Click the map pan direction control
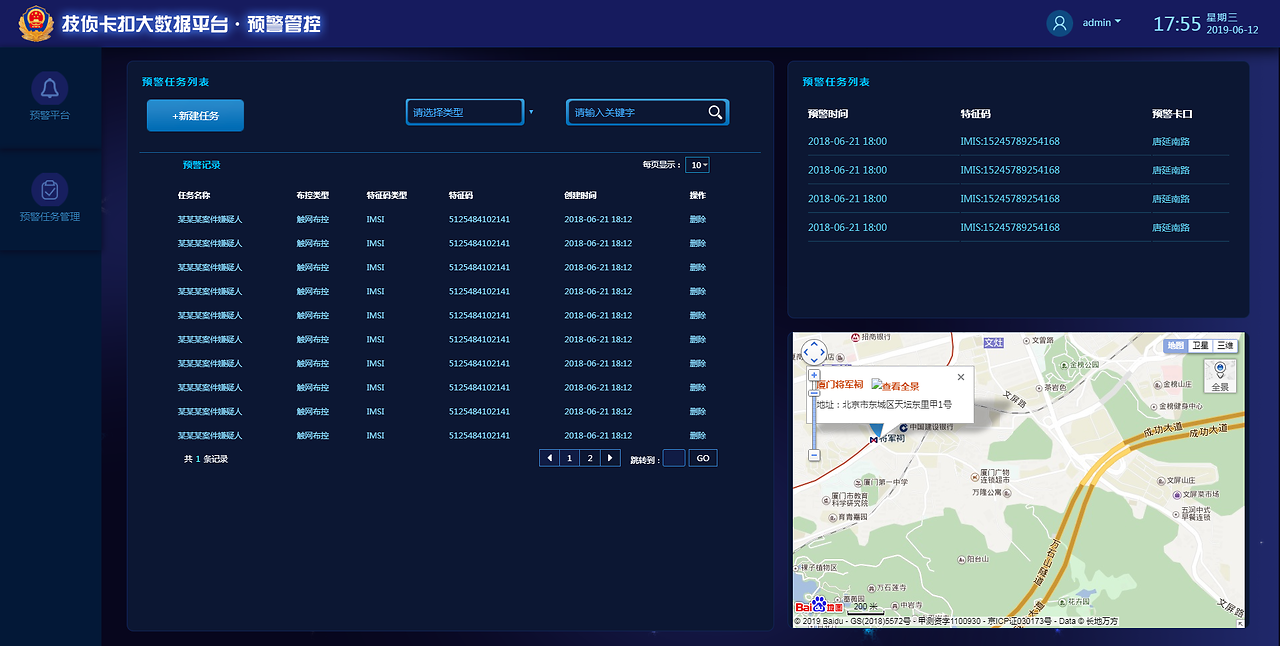1280x646 pixels. click(x=814, y=352)
